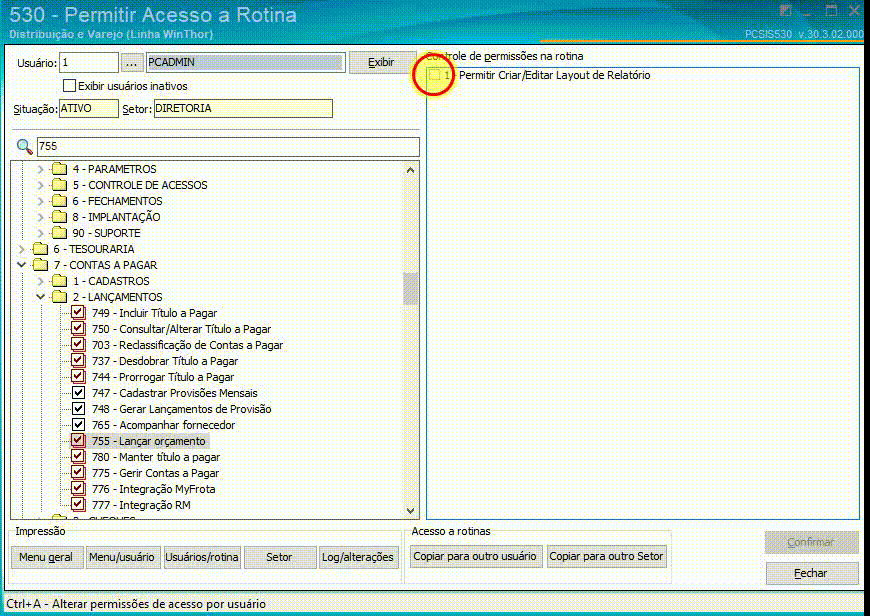Viewport: 870px width, 616px height.
Task: Click the magnifying glass search icon
Action: 24,147
